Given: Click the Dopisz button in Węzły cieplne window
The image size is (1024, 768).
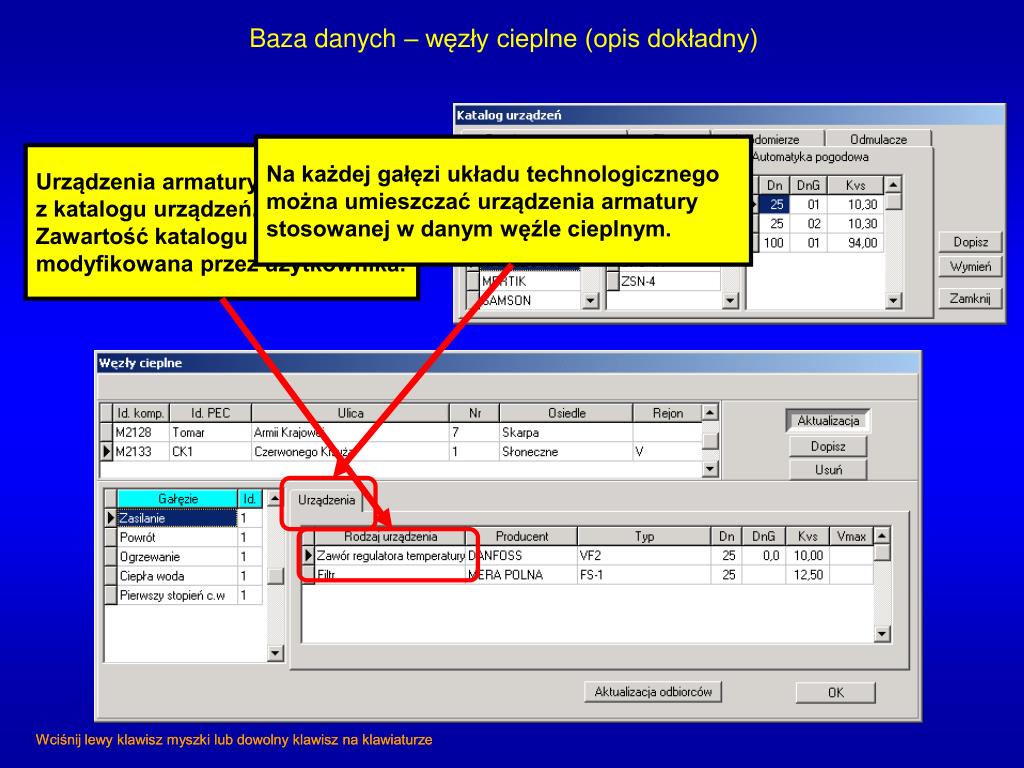Looking at the screenshot, I should 827,446.
